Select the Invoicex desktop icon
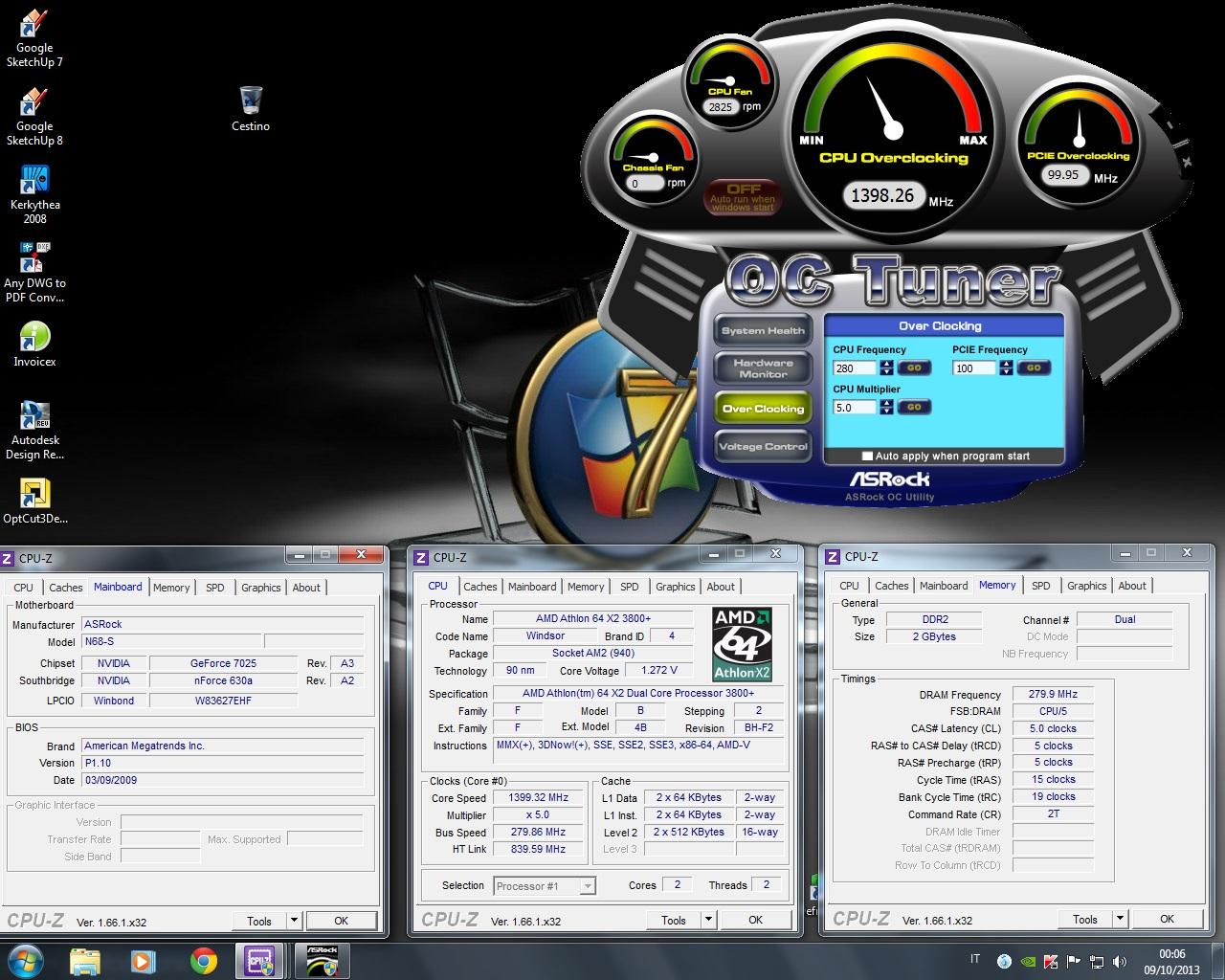This screenshot has width=1225, height=980. [x=34, y=345]
